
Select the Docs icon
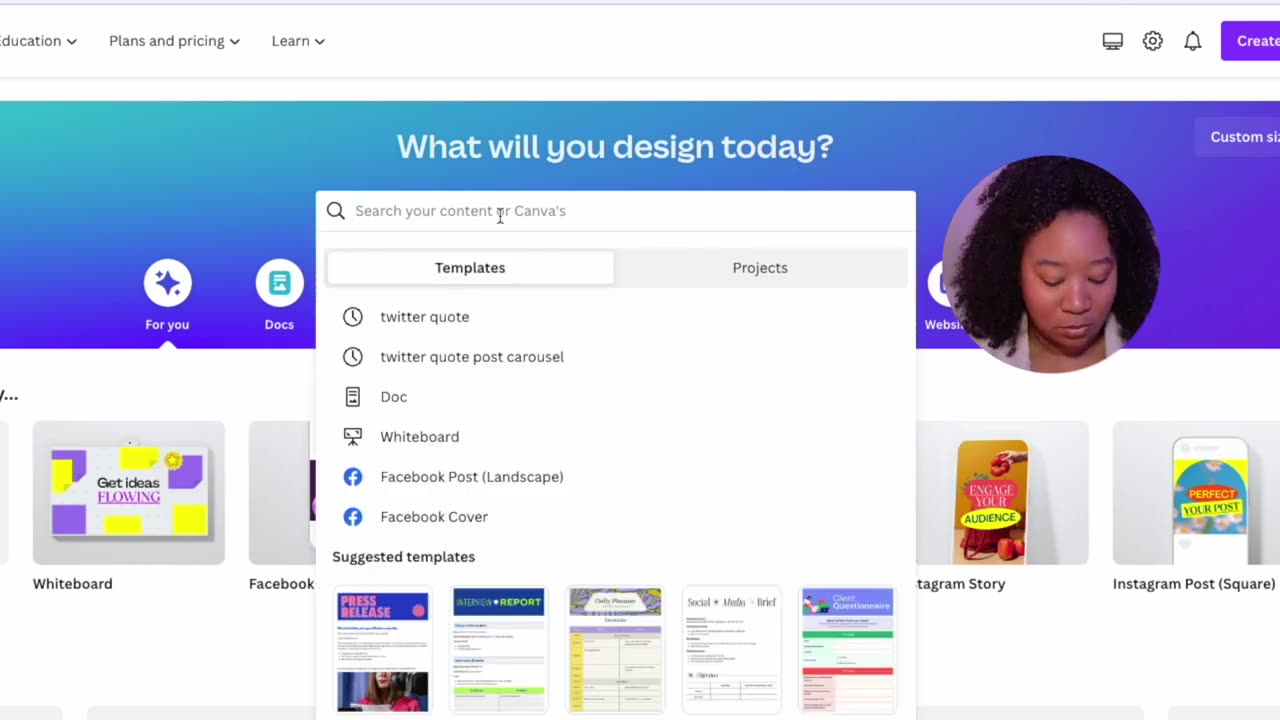[x=279, y=283]
